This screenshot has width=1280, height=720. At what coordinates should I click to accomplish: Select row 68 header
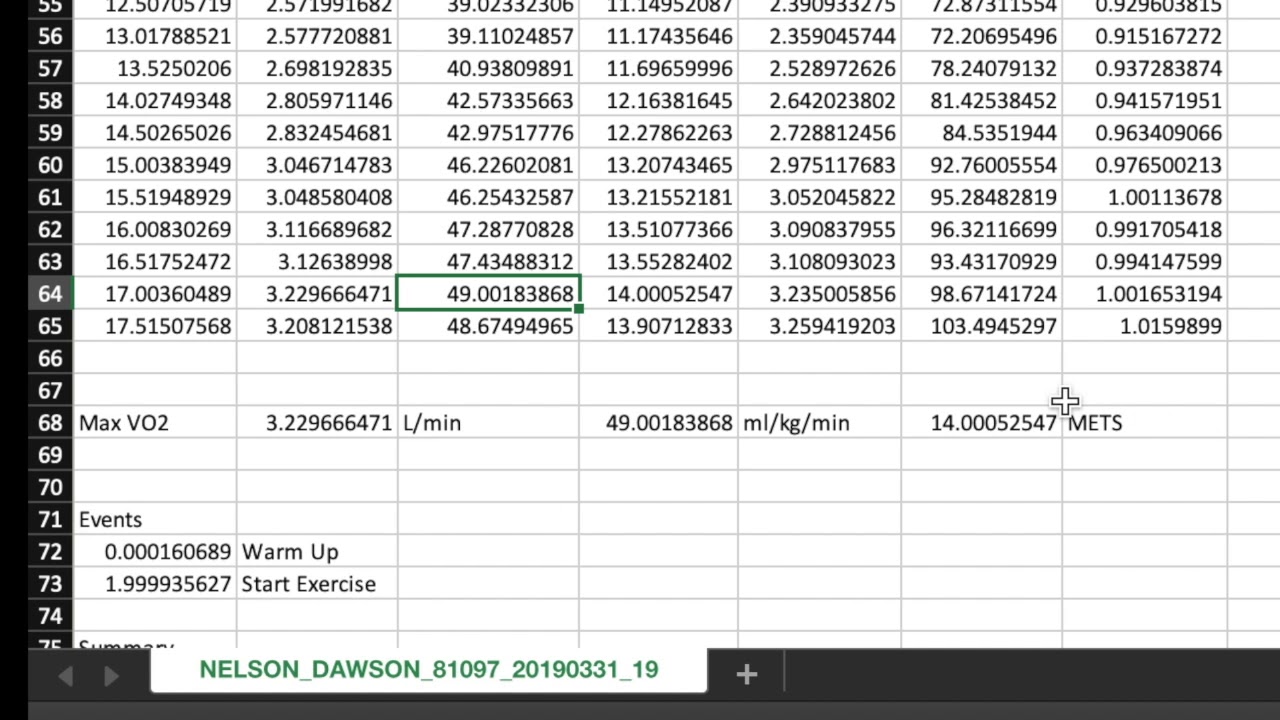pos(50,423)
